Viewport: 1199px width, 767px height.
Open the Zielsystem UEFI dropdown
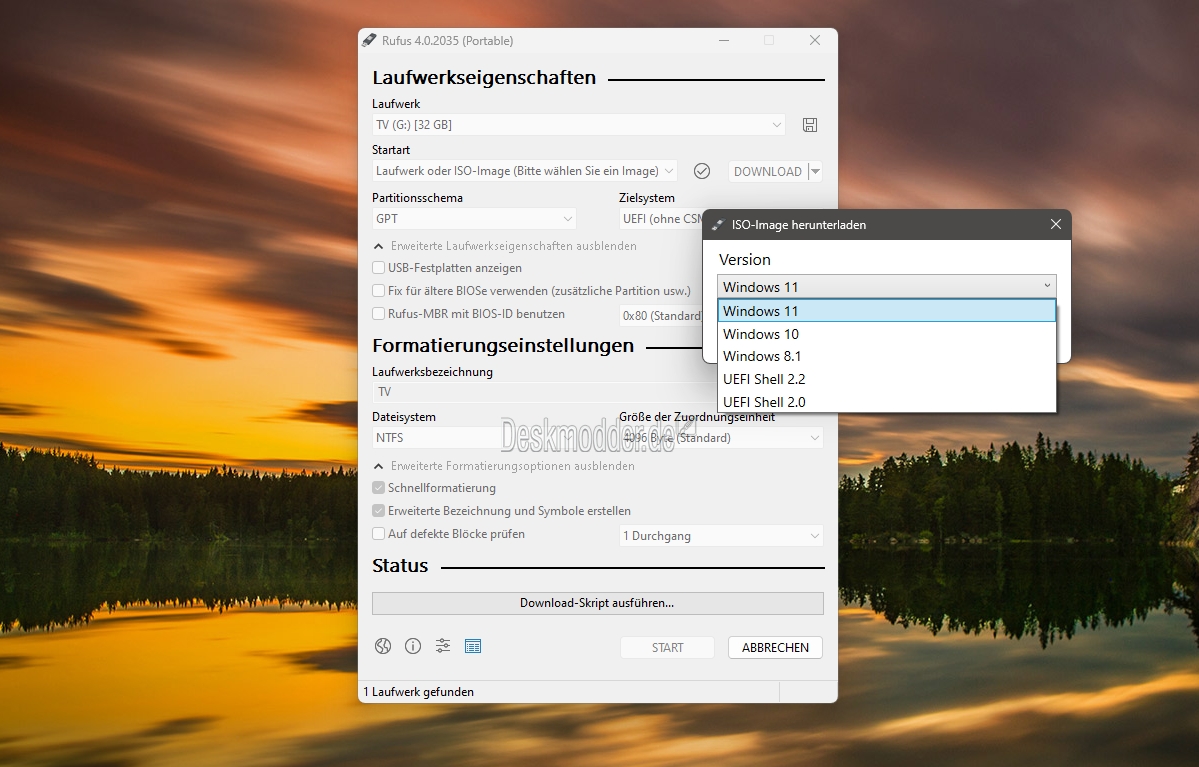(662, 219)
